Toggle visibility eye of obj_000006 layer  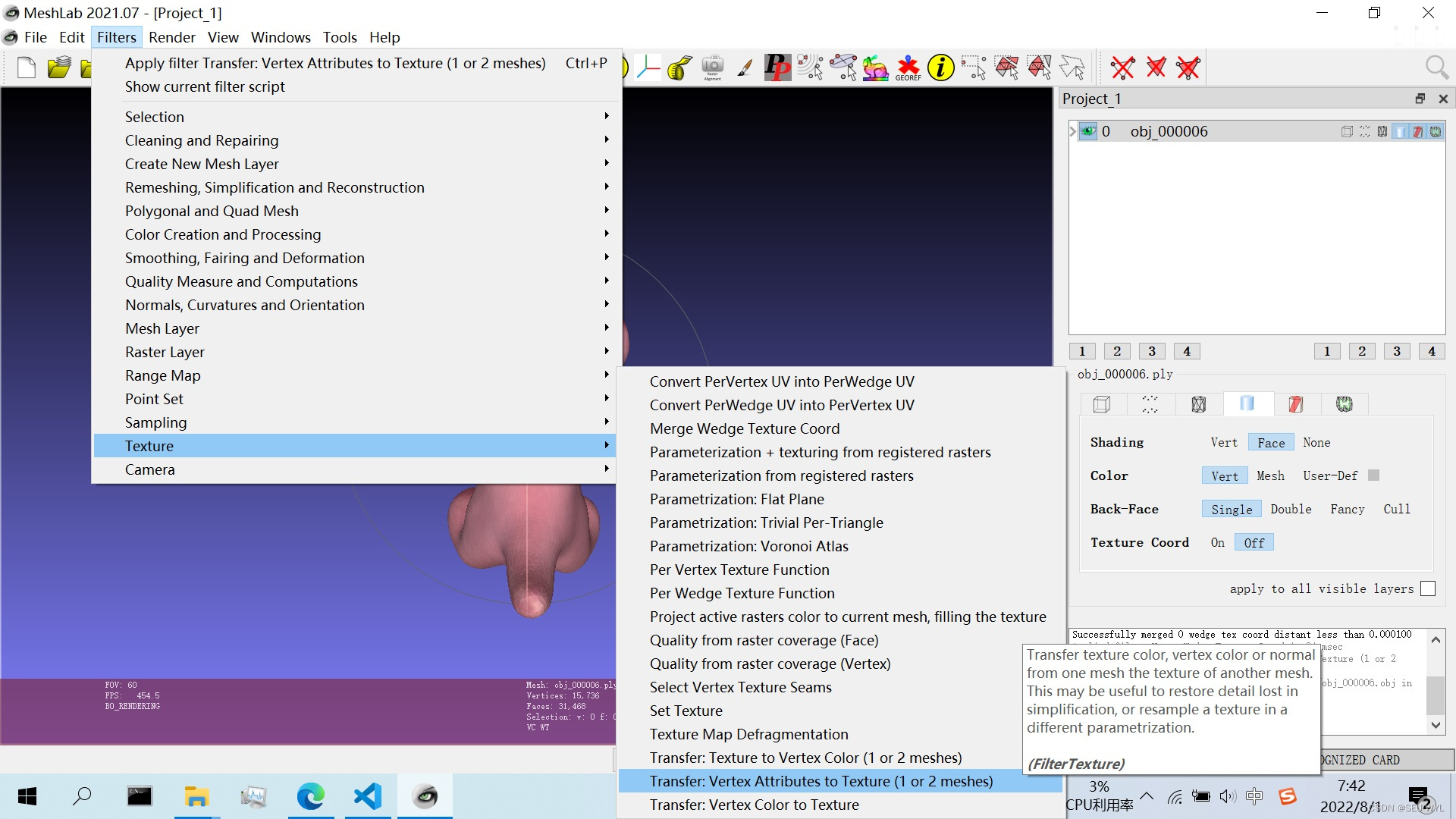tap(1088, 131)
